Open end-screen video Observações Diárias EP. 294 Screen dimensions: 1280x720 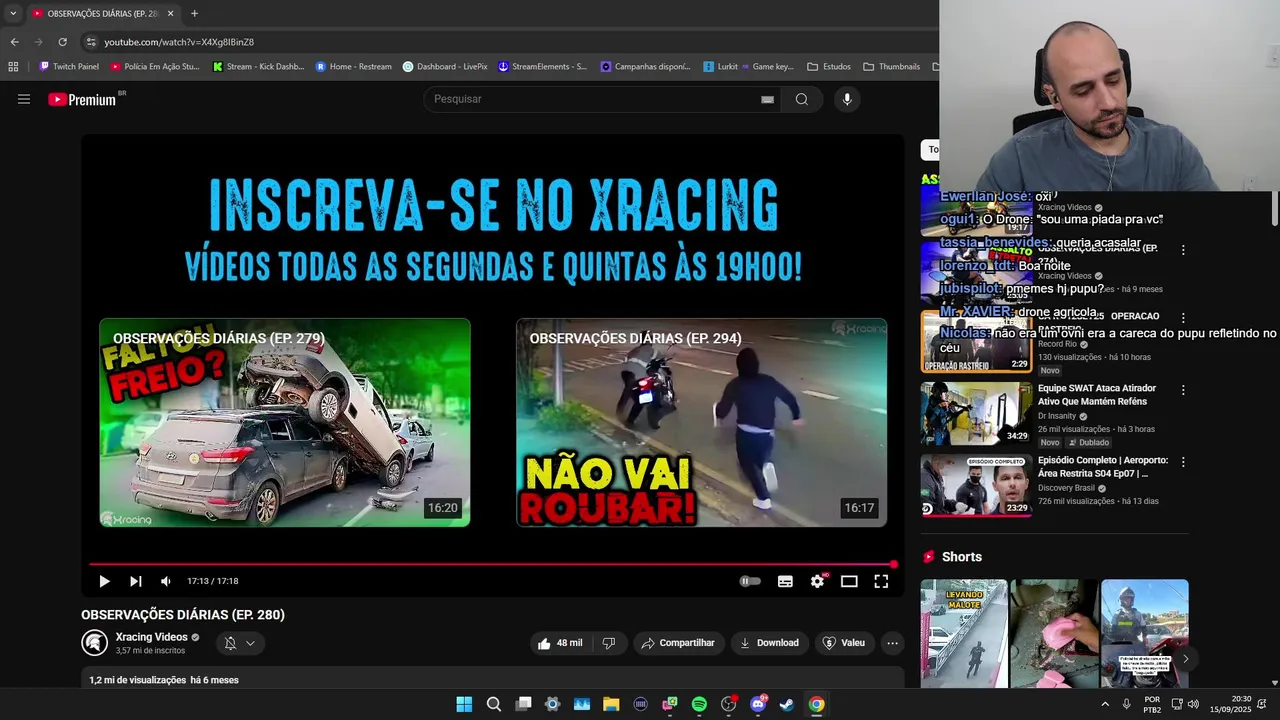tap(701, 422)
